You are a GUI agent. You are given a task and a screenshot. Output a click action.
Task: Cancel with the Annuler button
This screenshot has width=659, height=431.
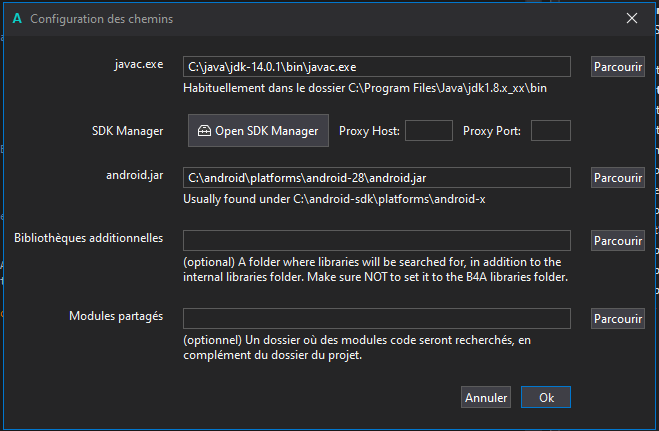[x=486, y=397]
